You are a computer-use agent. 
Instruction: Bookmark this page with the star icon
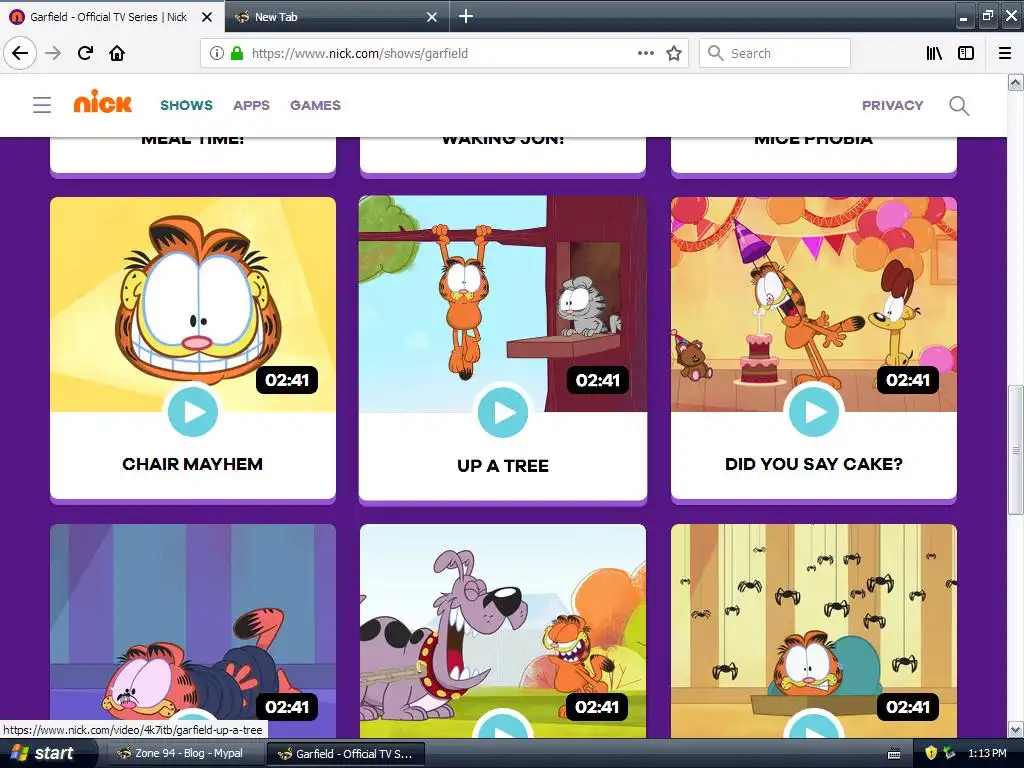674,53
